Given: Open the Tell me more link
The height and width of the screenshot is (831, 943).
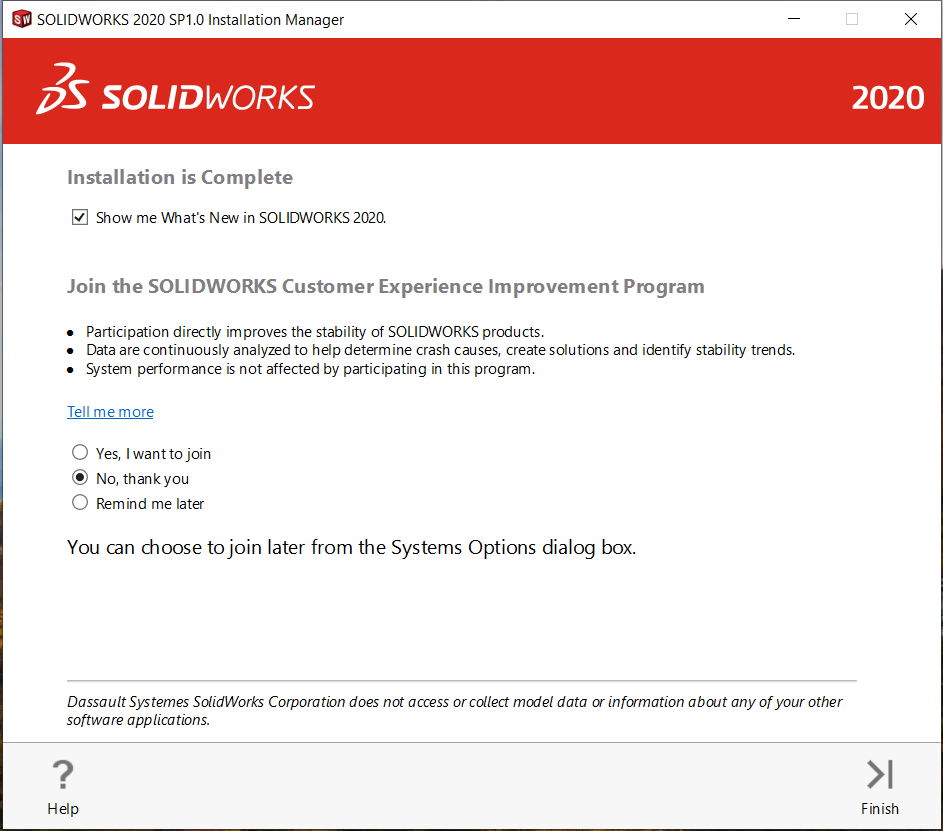Looking at the screenshot, I should [x=110, y=412].
